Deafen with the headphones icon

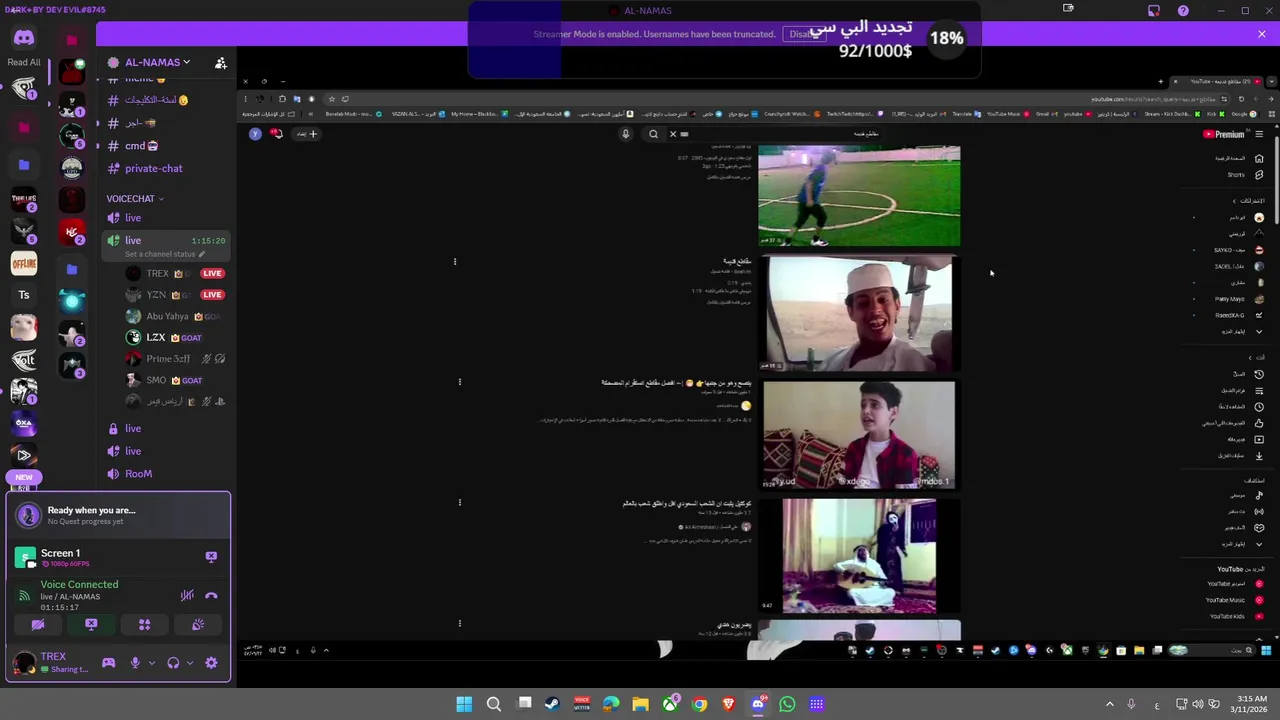(173, 662)
